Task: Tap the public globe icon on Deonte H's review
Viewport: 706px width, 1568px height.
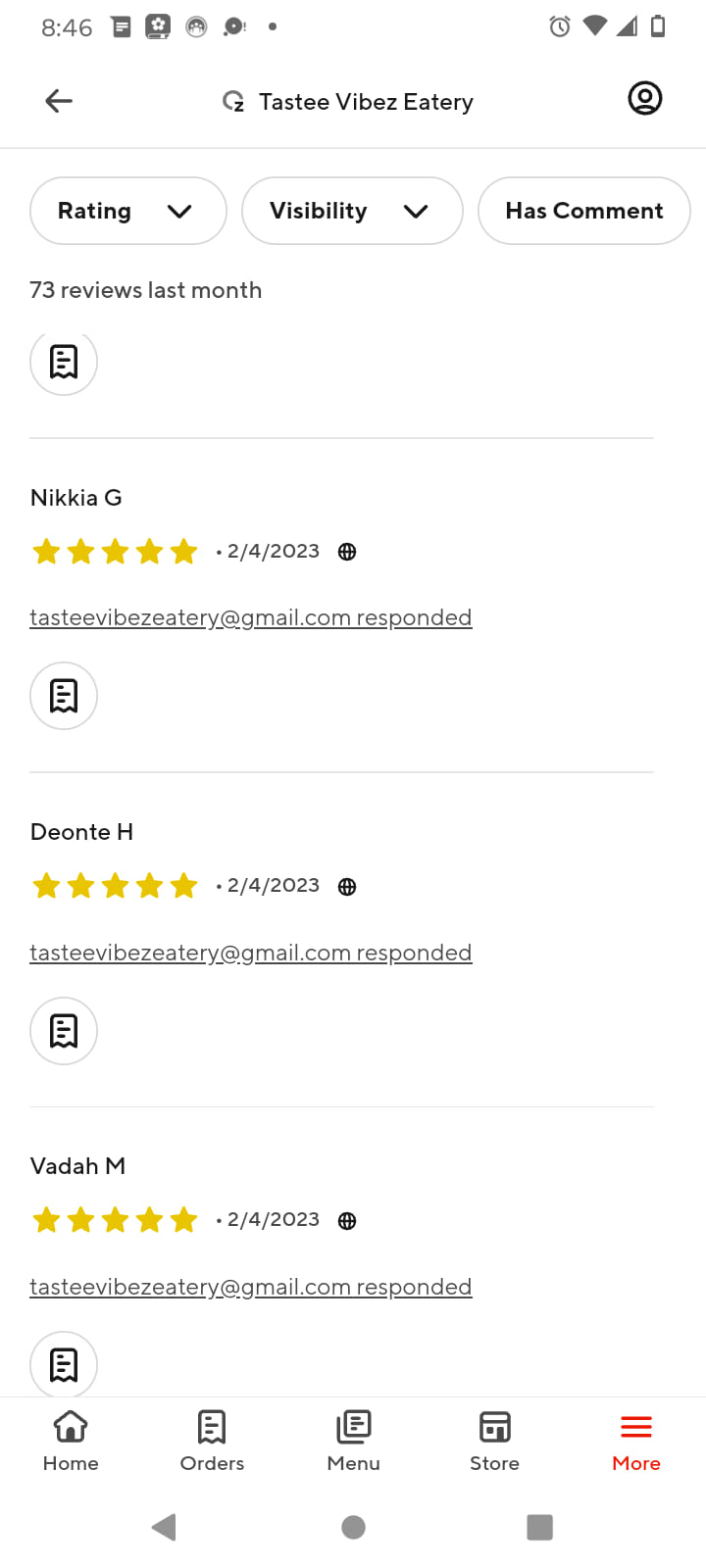Action: pyautogui.click(x=347, y=887)
